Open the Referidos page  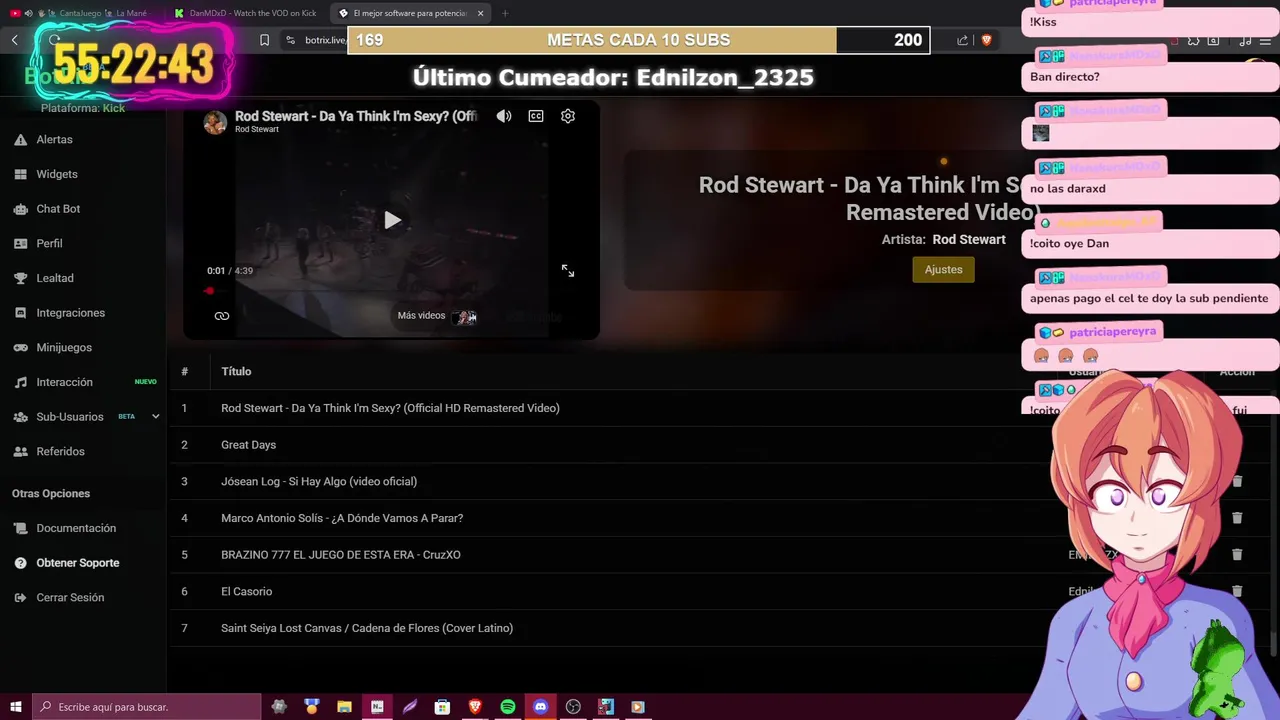click(60, 452)
